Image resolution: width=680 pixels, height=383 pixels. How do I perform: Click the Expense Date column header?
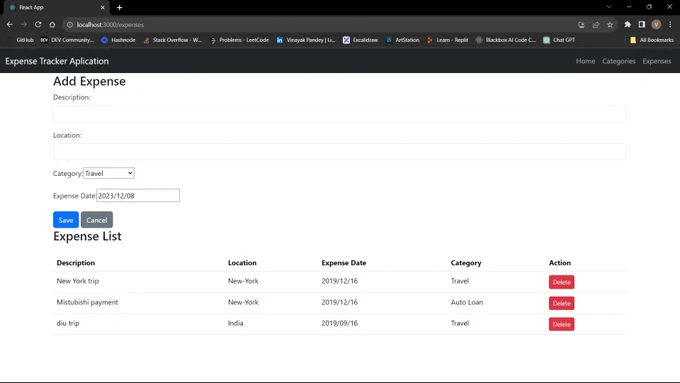[x=343, y=263]
